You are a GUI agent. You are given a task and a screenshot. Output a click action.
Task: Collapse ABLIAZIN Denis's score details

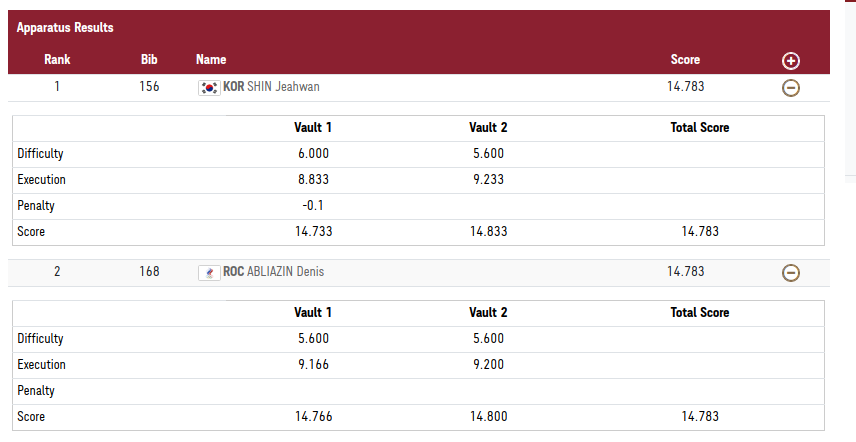pyautogui.click(x=790, y=272)
